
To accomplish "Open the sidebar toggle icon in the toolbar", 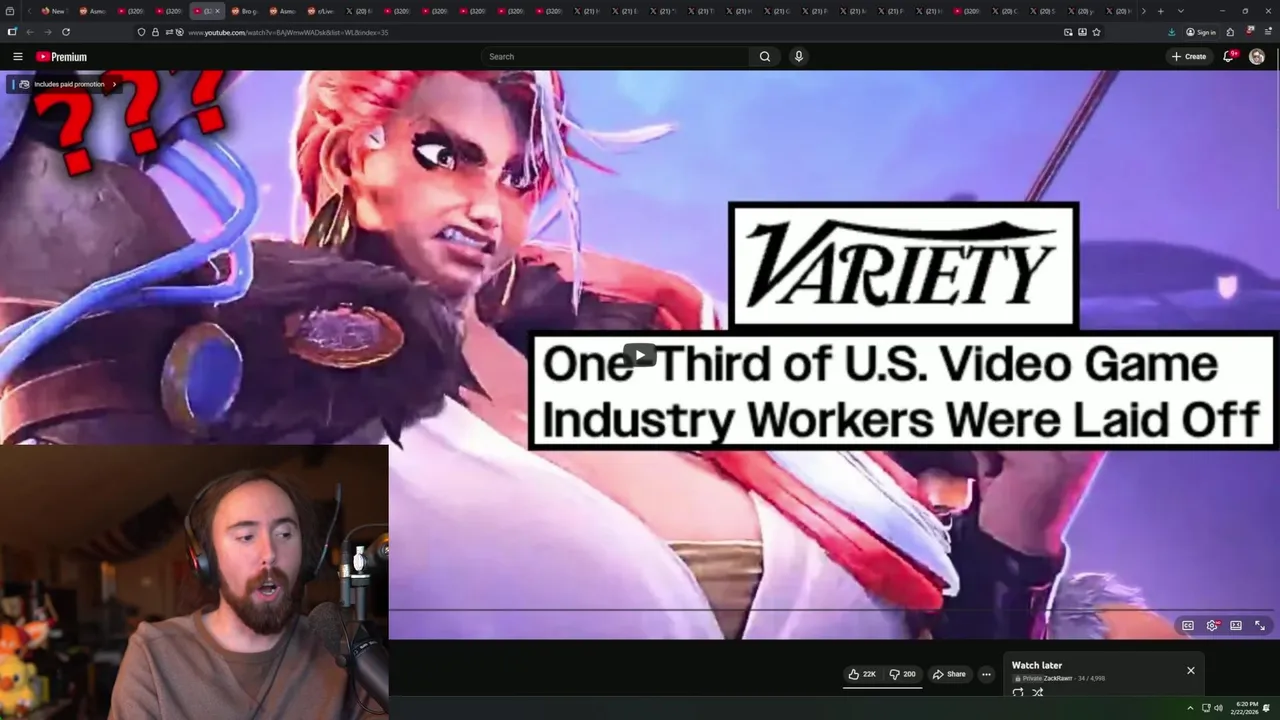I will click(12, 32).
